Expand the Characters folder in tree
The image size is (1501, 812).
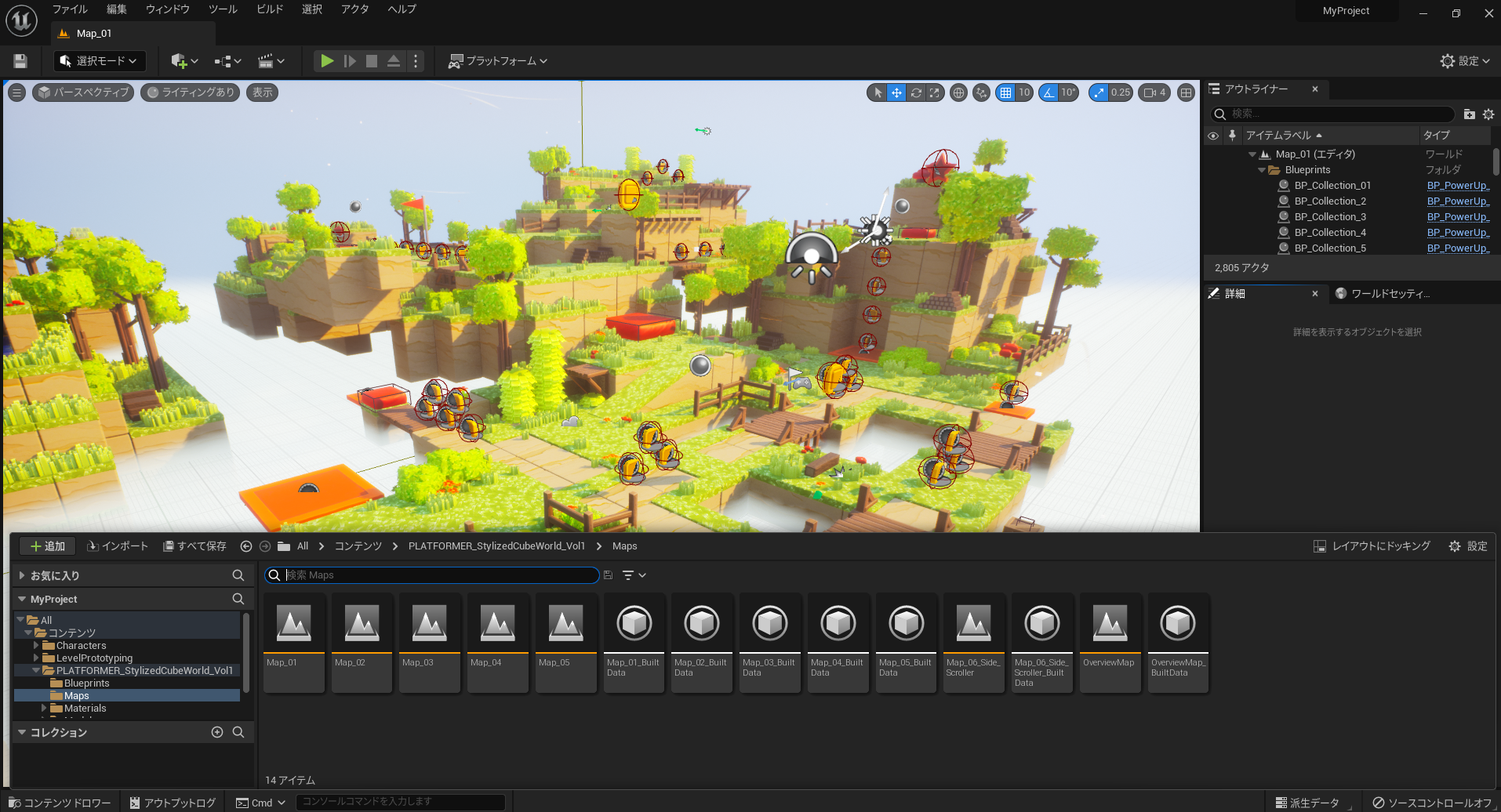[x=36, y=646]
